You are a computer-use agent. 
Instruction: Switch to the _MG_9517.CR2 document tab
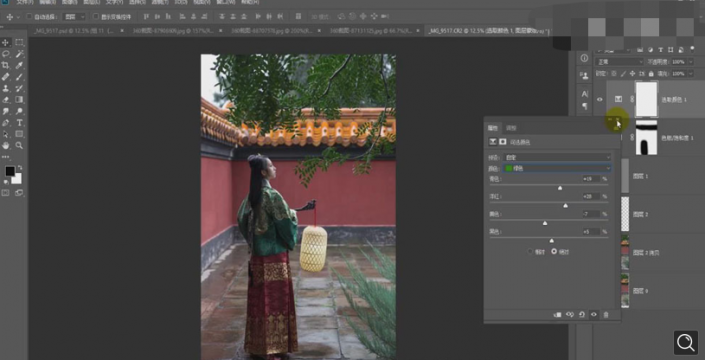click(488, 31)
